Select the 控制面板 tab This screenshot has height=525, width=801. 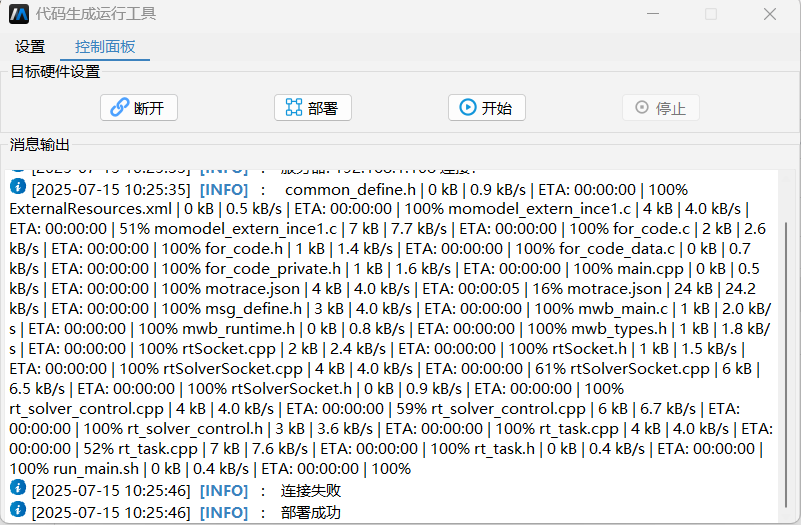[105, 47]
